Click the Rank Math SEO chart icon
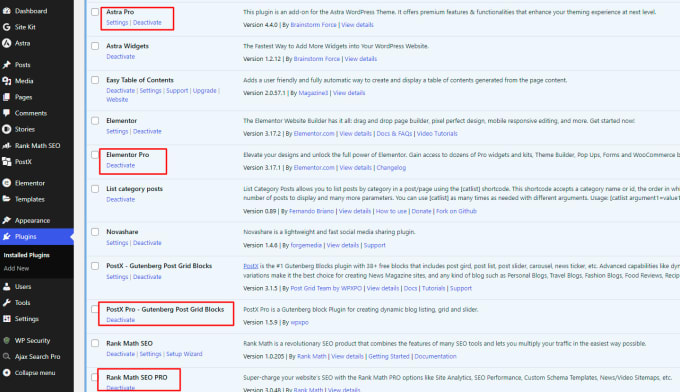The width and height of the screenshot is (680, 392). click(x=7, y=146)
